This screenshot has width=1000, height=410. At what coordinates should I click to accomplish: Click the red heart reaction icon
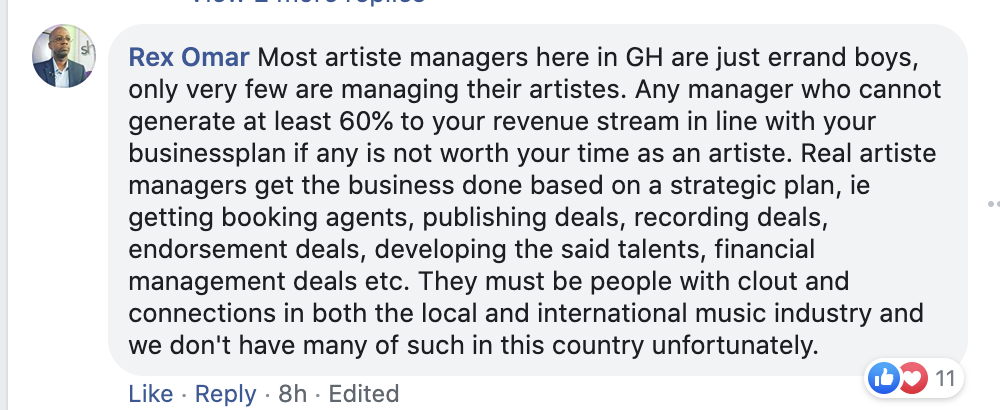[x=910, y=378]
